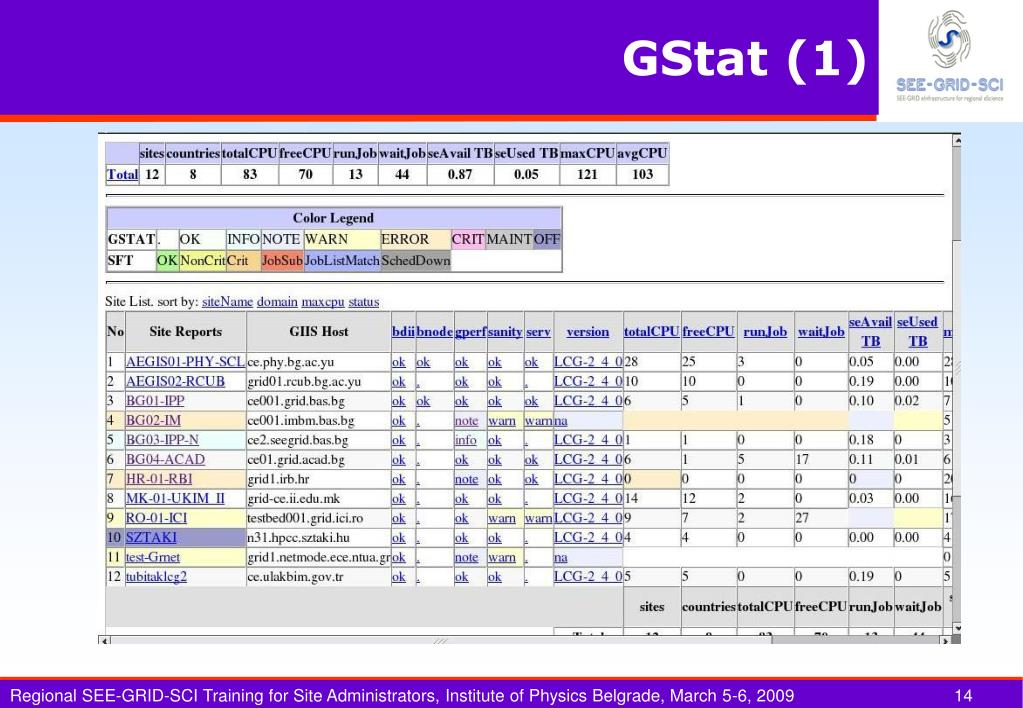Image resolution: width=1023 pixels, height=708 pixels.
Task: Open sanity warn link for BG02-IM
Action: [502, 421]
